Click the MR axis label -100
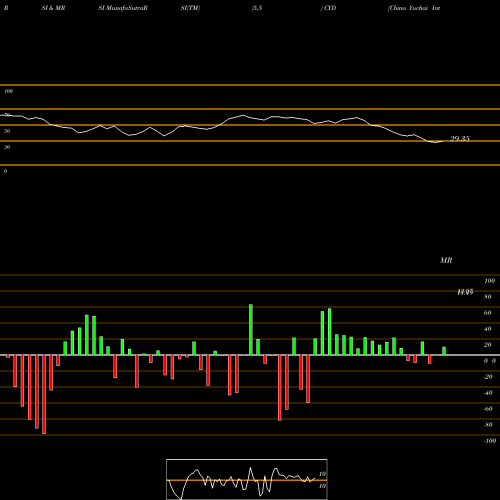 (489, 441)
